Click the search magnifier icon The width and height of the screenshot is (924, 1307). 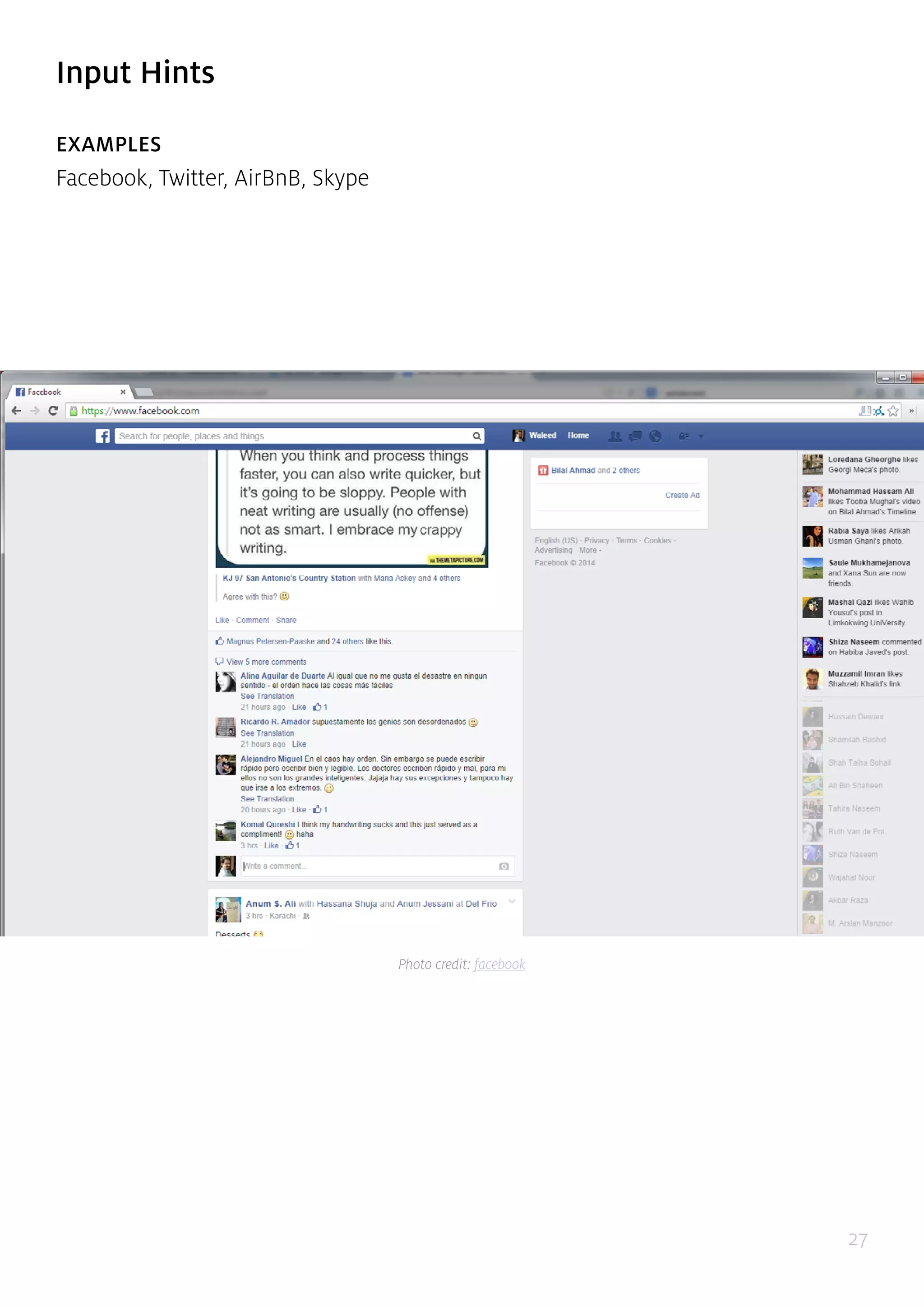point(477,436)
